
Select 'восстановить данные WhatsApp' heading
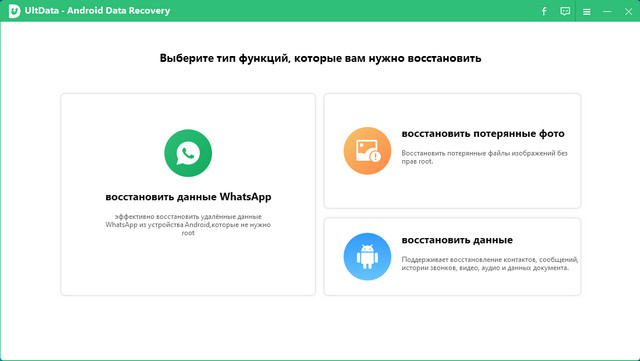[x=188, y=197]
